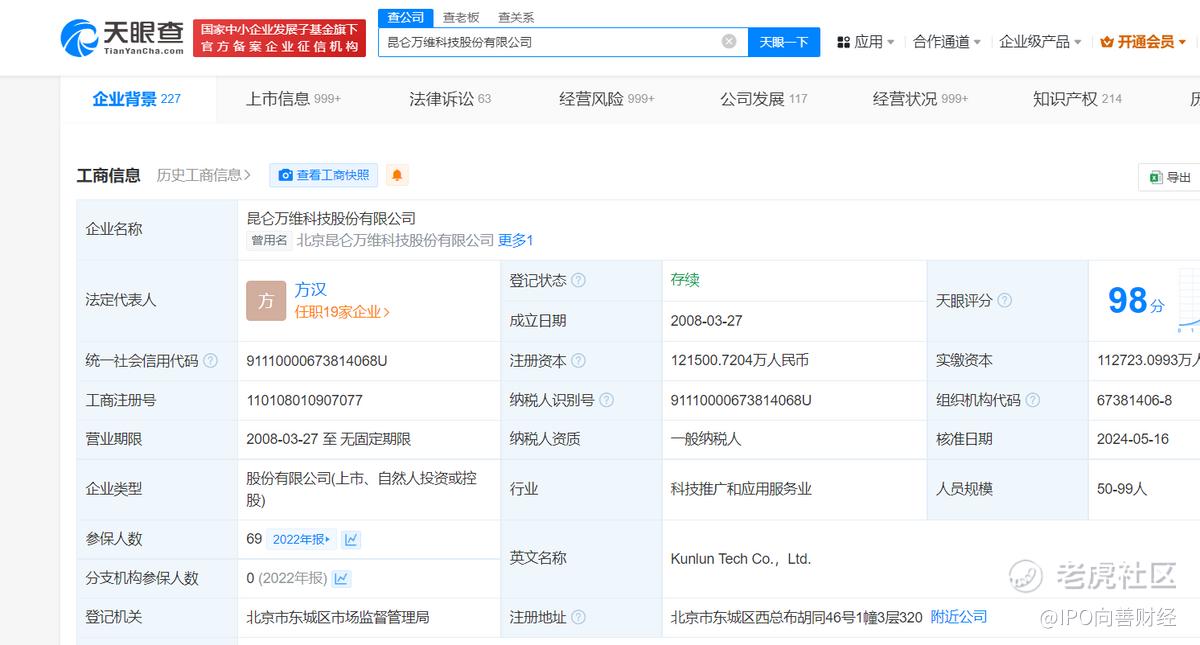Open the 应用 dropdown menu
The height and width of the screenshot is (645, 1200).
[x=866, y=41]
